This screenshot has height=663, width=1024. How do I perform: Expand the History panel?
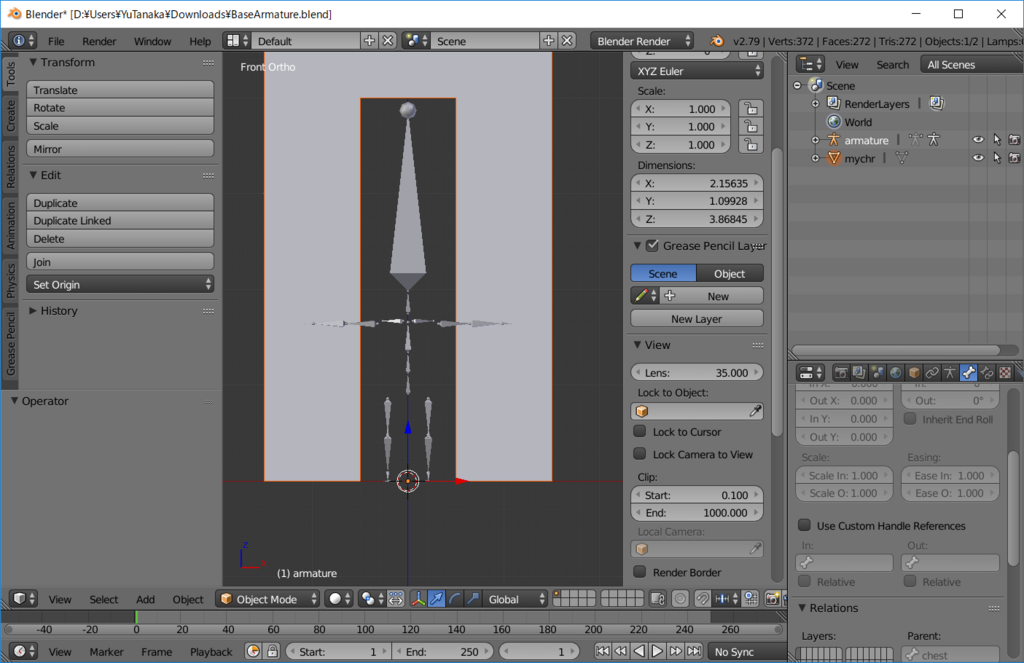[x=33, y=311]
